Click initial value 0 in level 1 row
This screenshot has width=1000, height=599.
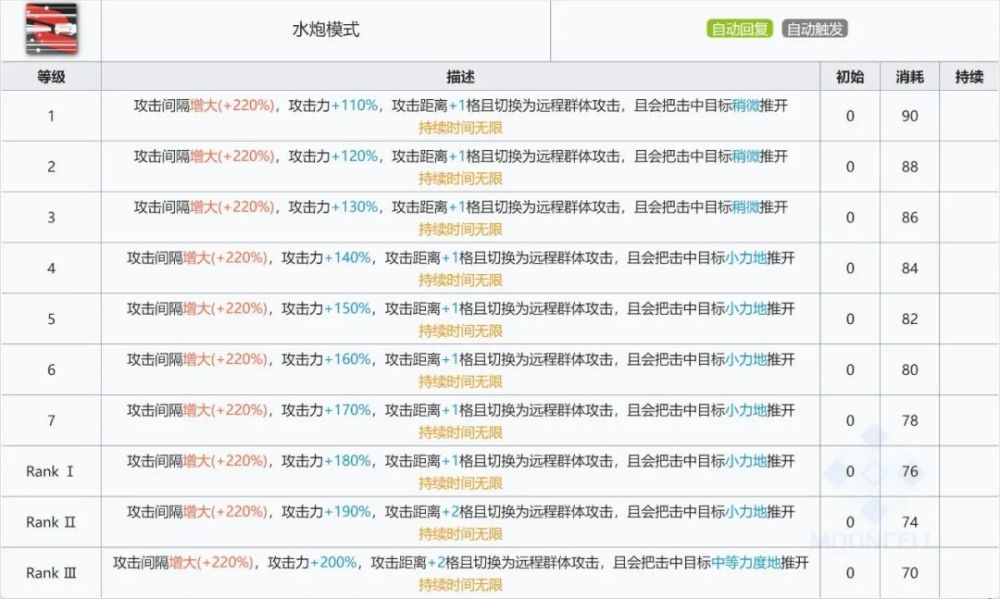(x=849, y=116)
